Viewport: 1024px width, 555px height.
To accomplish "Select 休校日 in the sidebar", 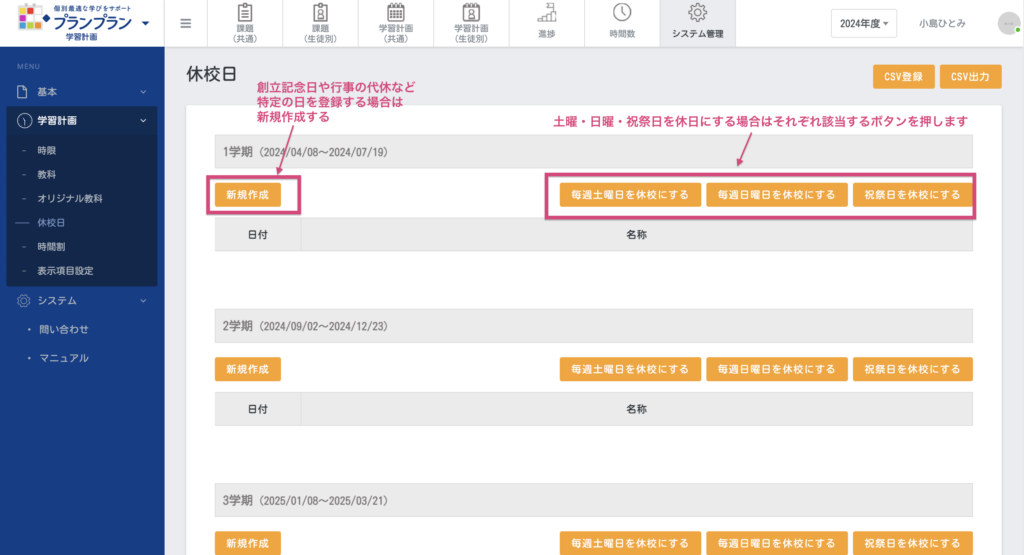I will click(51, 223).
